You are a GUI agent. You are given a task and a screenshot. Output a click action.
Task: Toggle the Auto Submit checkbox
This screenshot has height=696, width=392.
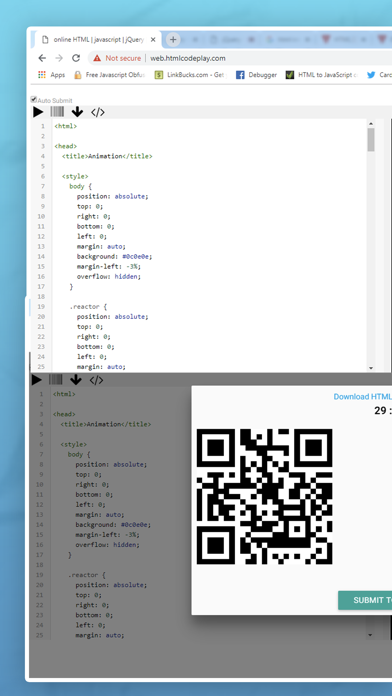(x=34, y=99)
